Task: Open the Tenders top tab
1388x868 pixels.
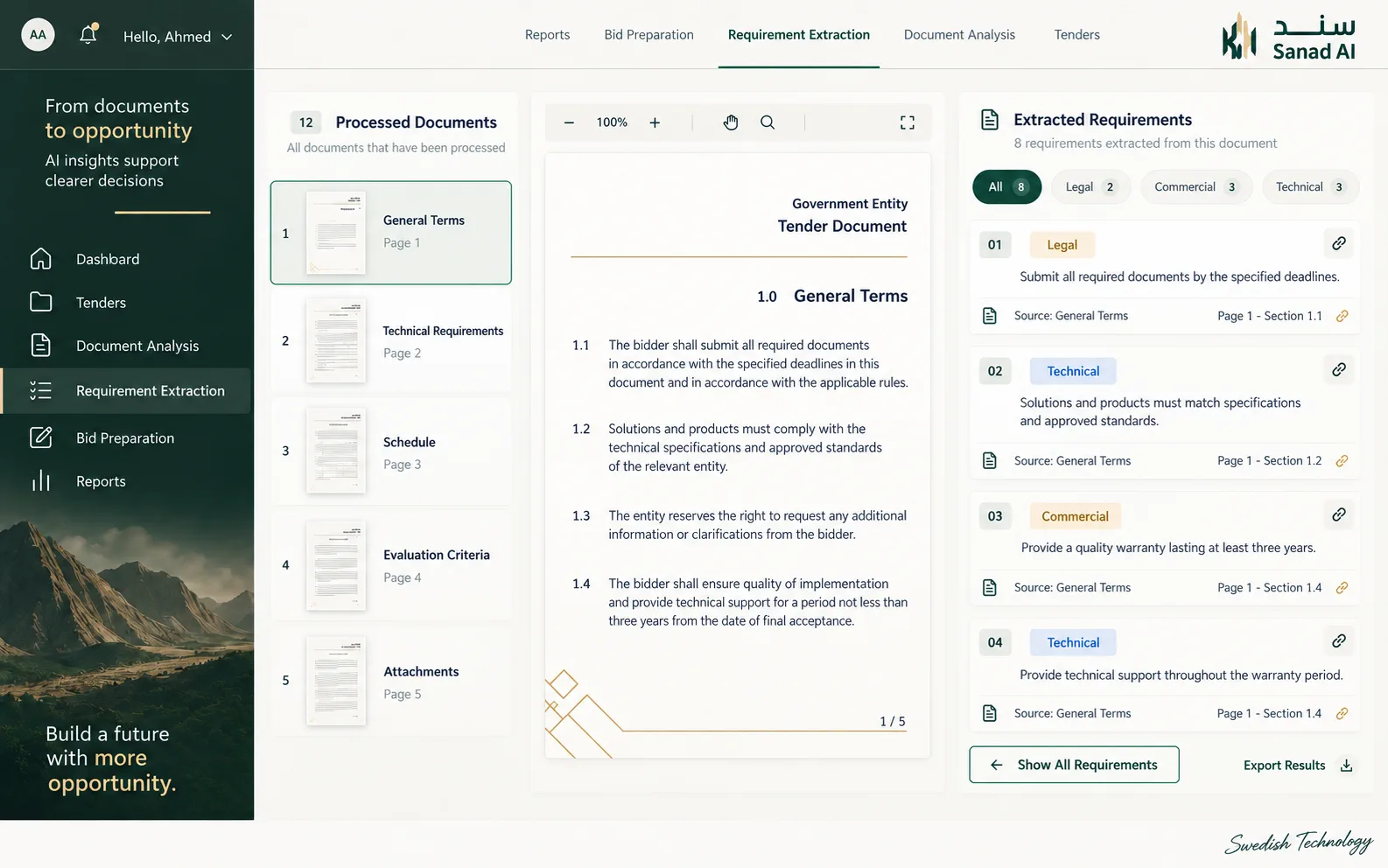Action: pyautogui.click(x=1076, y=35)
